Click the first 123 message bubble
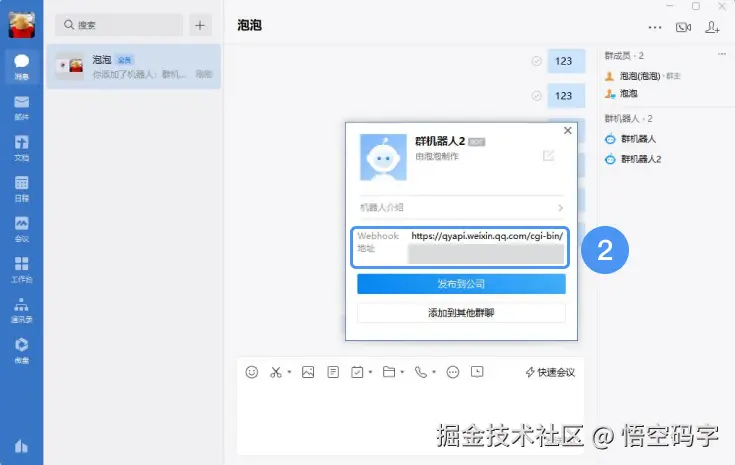The width and height of the screenshot is (735, 465). (566, 61)
